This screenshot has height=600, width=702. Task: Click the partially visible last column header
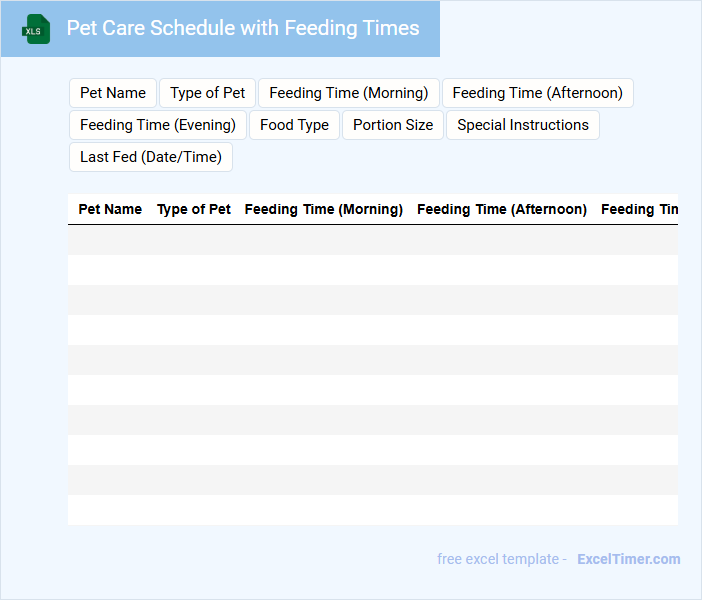tap(640, 210)
